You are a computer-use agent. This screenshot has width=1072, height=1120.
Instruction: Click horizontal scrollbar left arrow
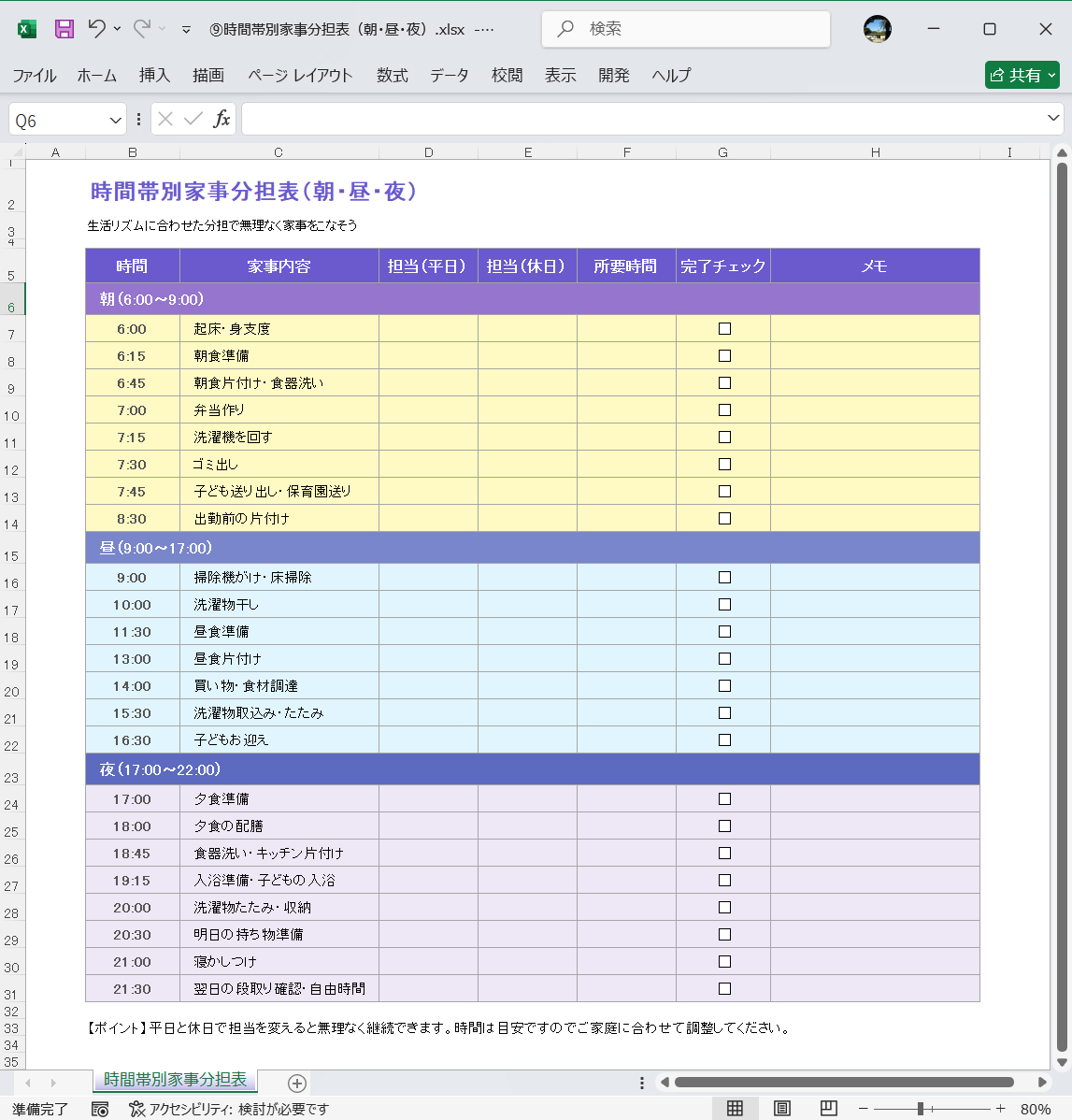(665, 1083)
